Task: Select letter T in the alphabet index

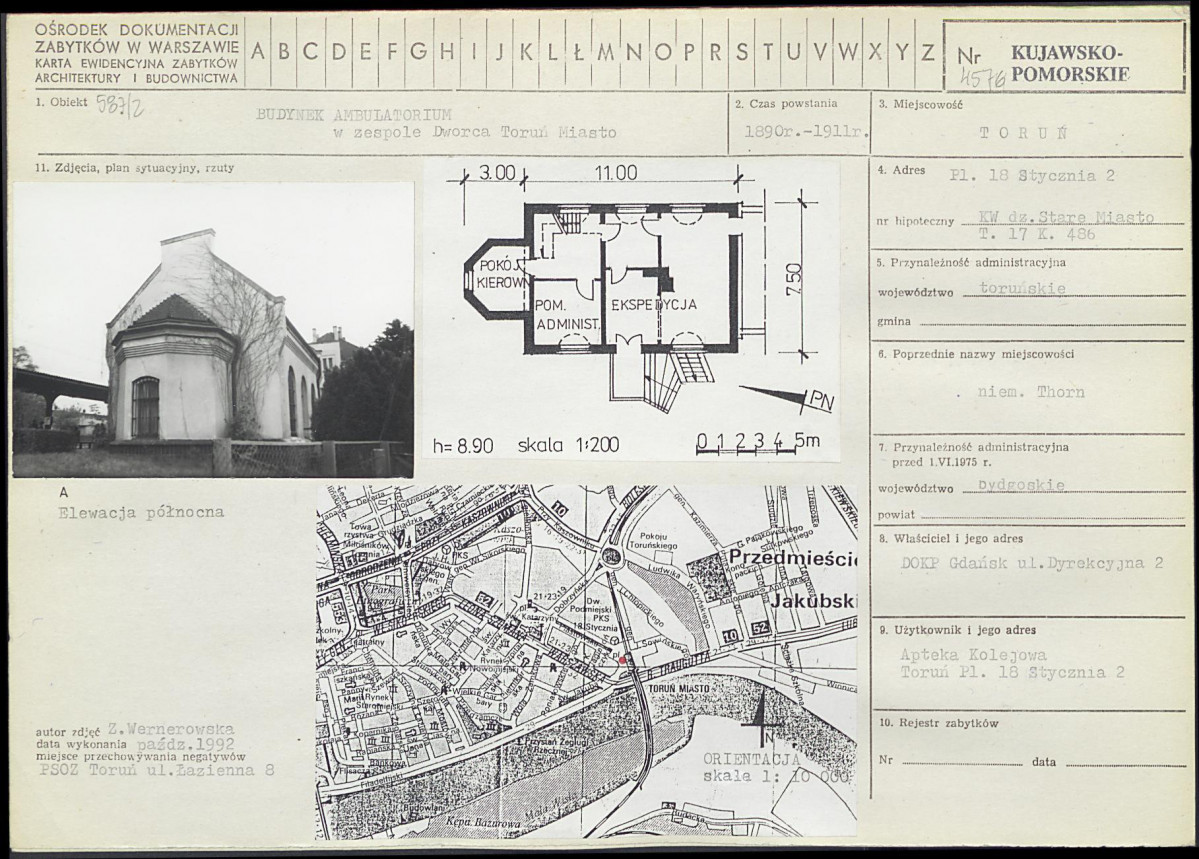Action: coord(767,52)
